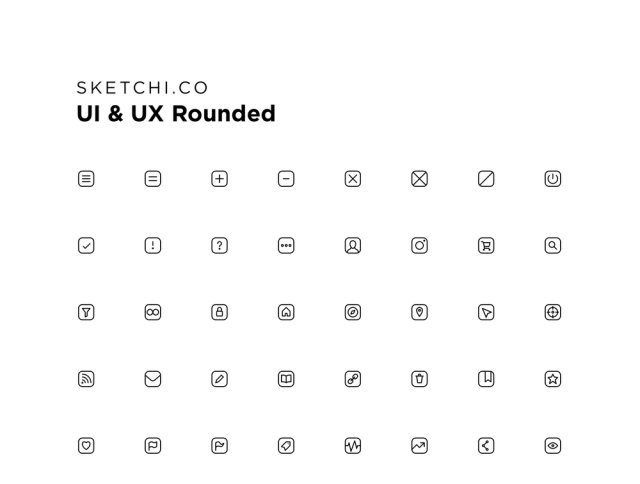Select the trash bin icon
Image resolution: width=640 pixels, height=484 pixels.
point(420,379)
